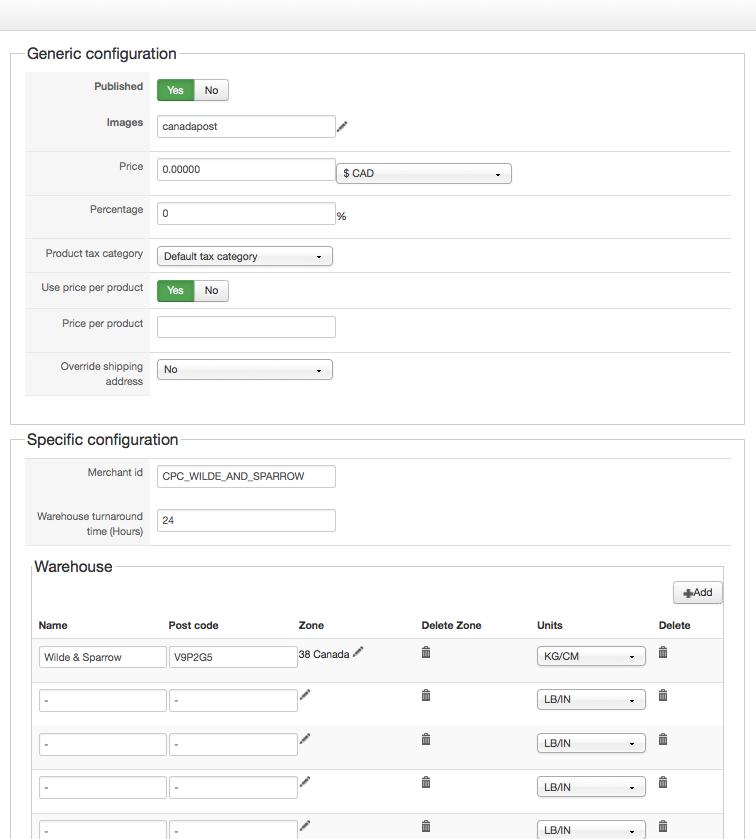Edit zone for Wilde & Sparrow warehouse

pos(358,652)
